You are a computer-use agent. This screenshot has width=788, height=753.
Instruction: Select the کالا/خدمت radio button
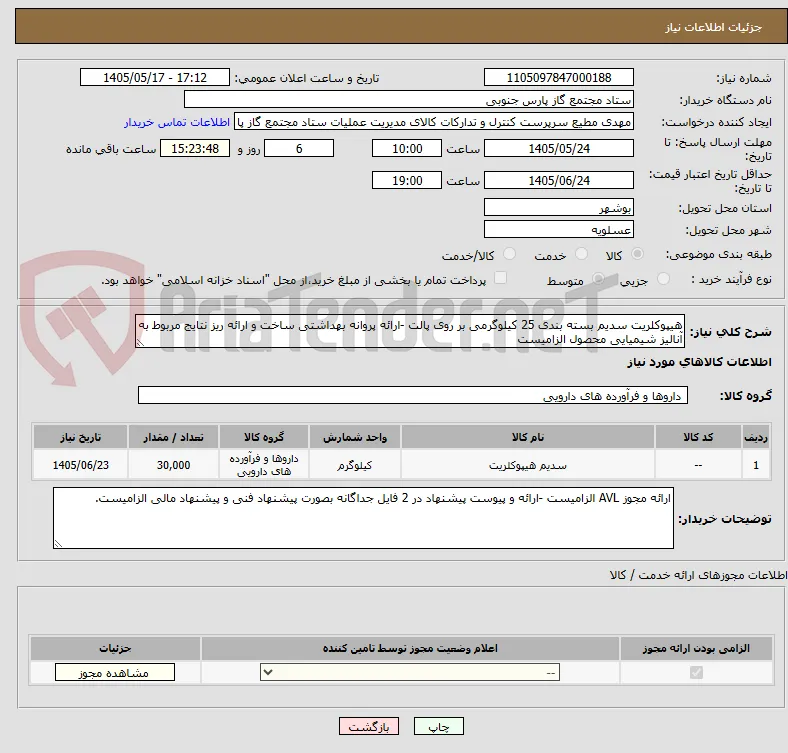pyautogui.click(x=510, y=254)
